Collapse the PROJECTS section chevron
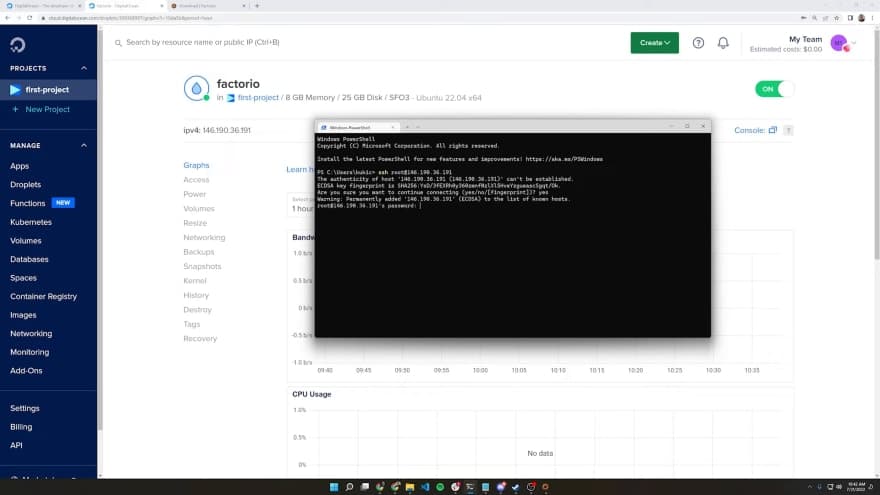This screenshot has height=495, width=880. (x=84, y=68)
